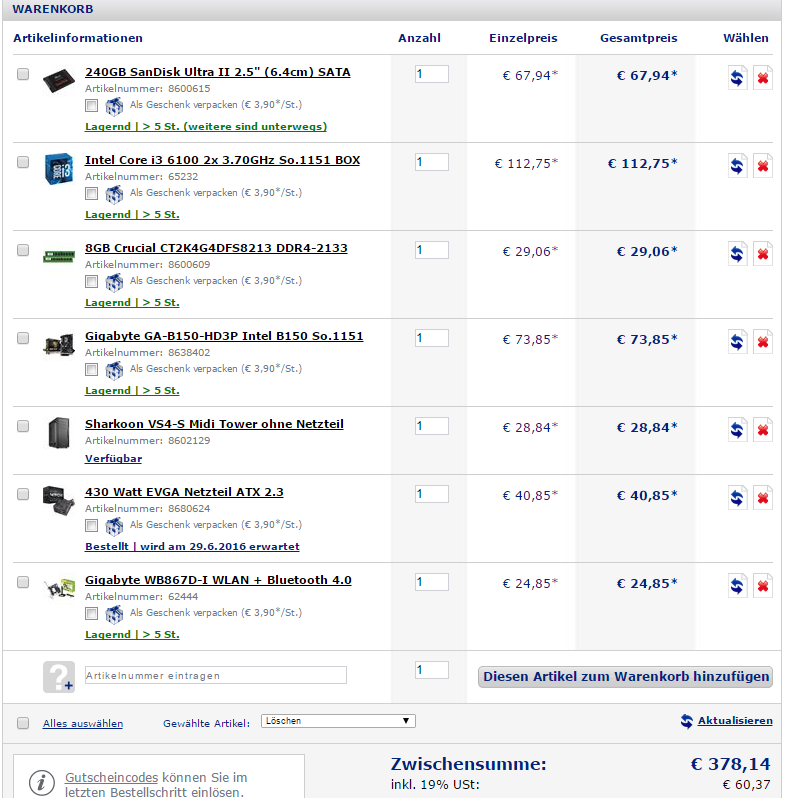792x798 pixels.
Task: Open the Gewählte Artikel Löschen dropdown
Action: (x=338, y=721)
